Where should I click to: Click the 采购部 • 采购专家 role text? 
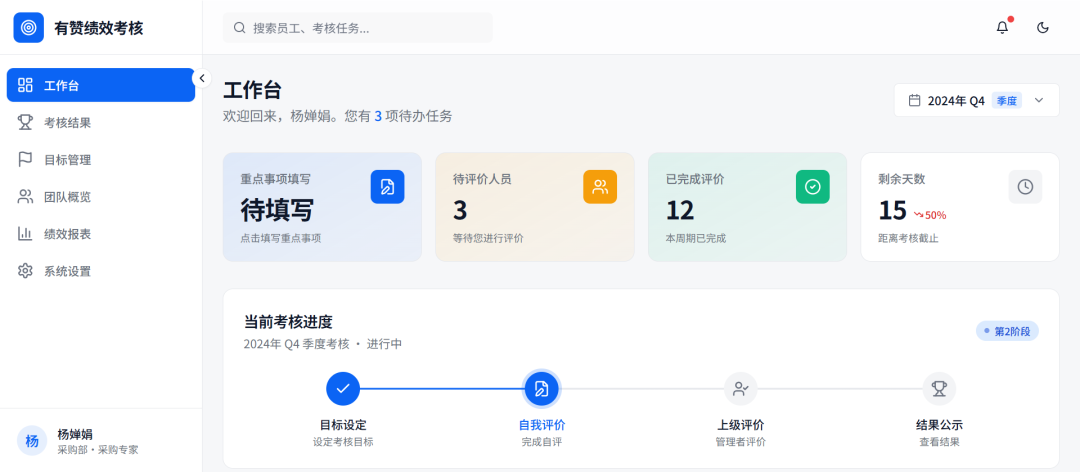tap(98, 449)
